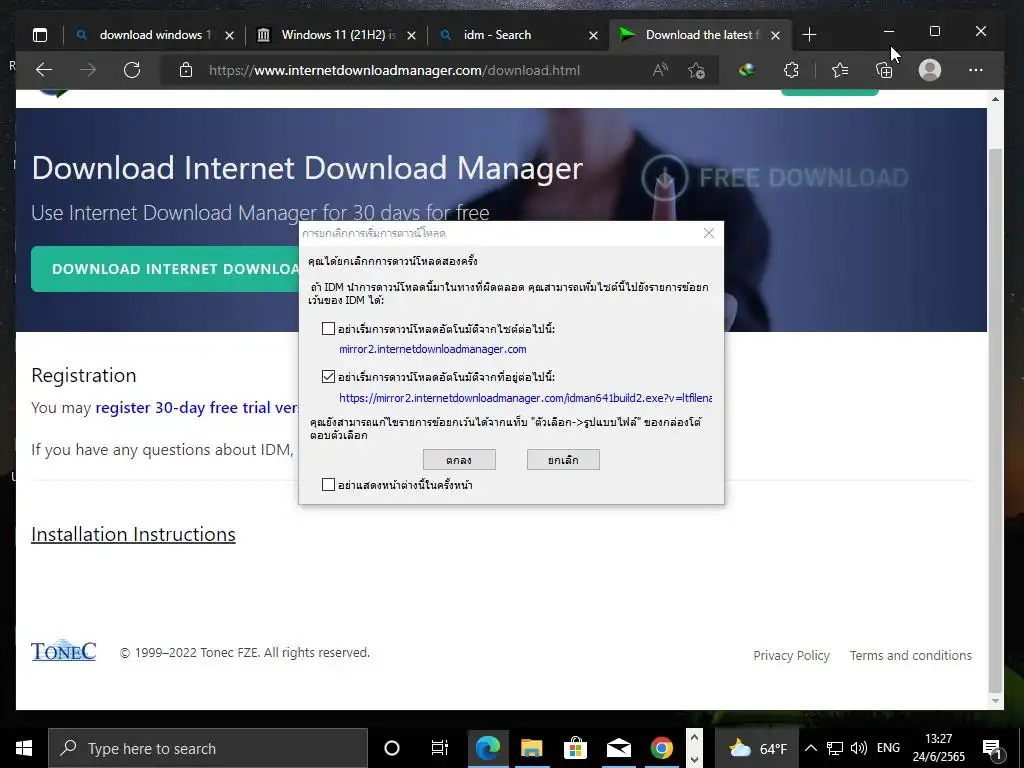The image size is (1024, 768).
Task: Open mirror2.internetdownloadmanager.com link
Action: pyautogui.click(x=432, y=349)
